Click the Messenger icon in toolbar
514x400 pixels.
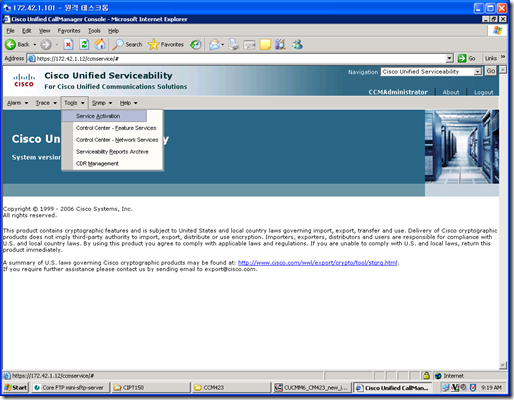tap(297, 44)
